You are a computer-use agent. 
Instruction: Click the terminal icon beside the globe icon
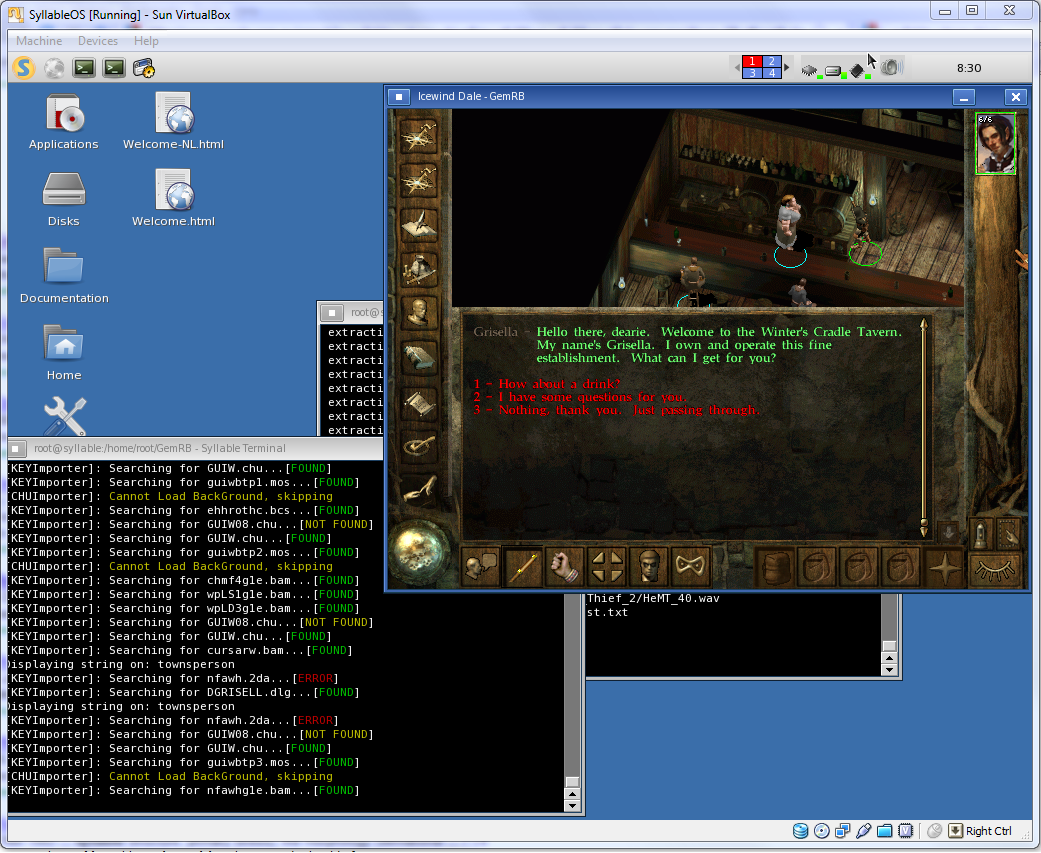[84, 68]
